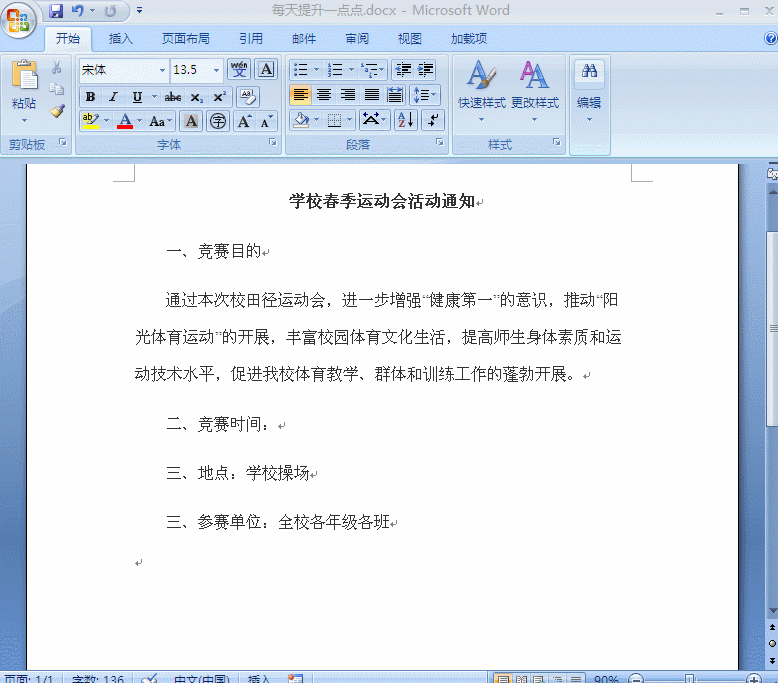Screen dimensions: 778x683
Task: Align text right
Action: tap(348, 95)
